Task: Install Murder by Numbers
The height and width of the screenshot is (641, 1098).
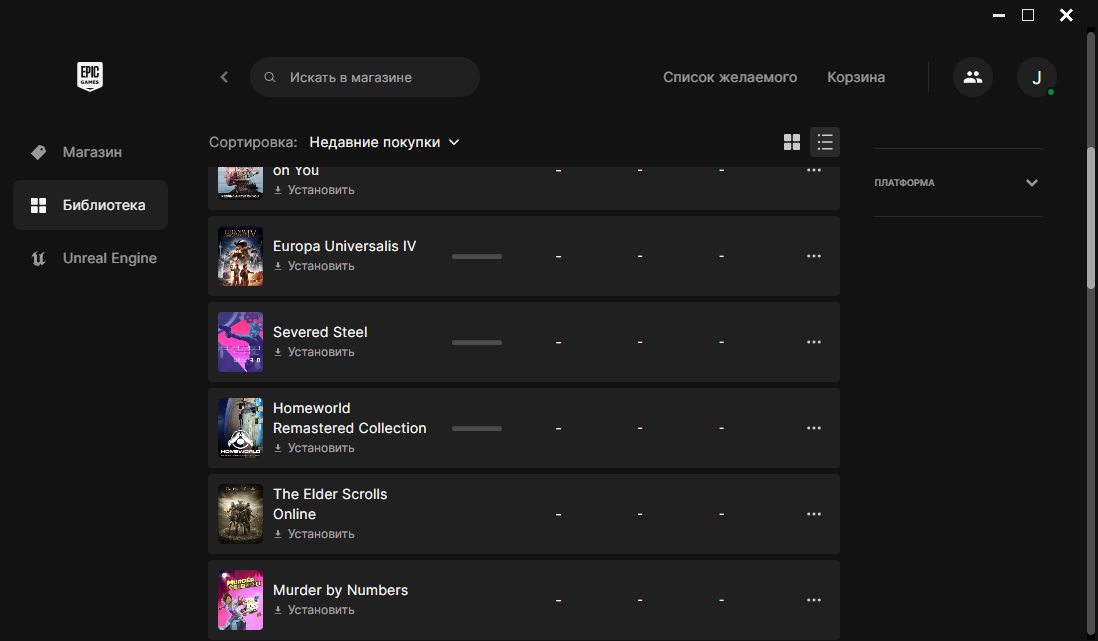Action: pos(314,610)
